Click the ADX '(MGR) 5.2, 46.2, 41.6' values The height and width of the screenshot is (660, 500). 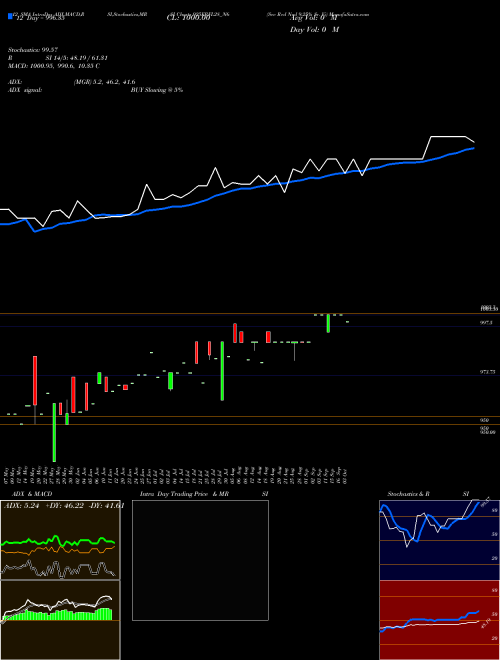tap(104, 82)
